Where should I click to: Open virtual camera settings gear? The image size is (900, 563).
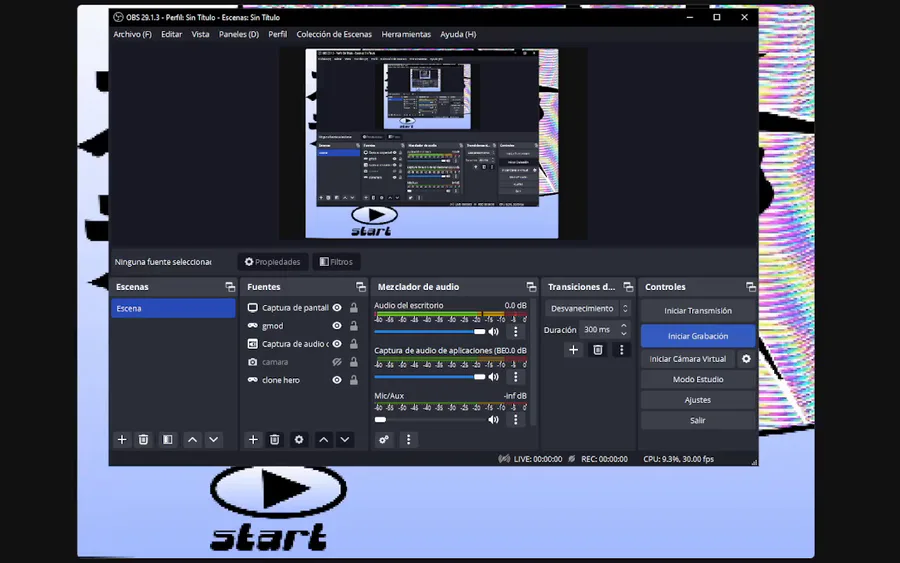point(746,359)
